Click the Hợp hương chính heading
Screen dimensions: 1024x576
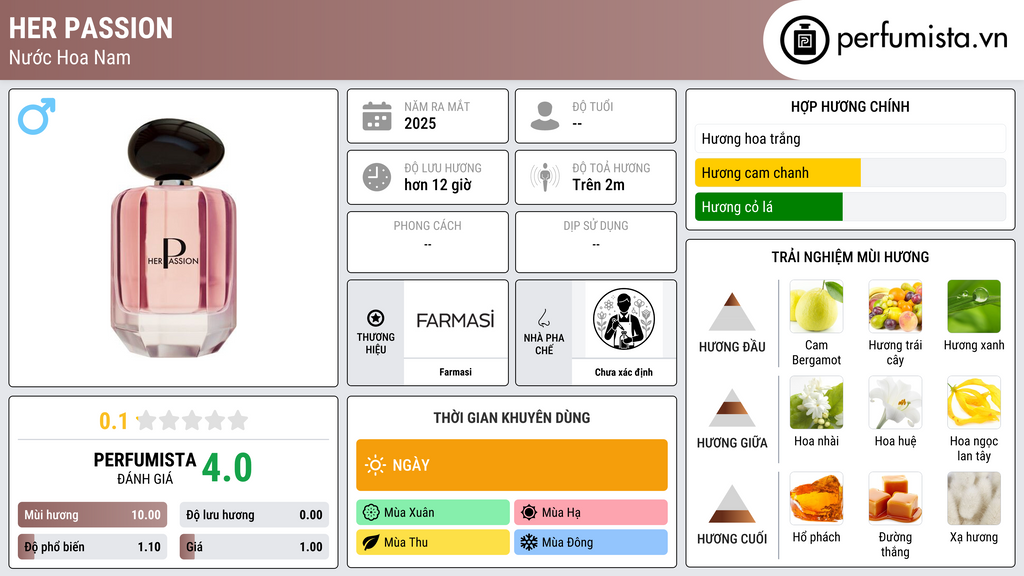click(850, 106)
